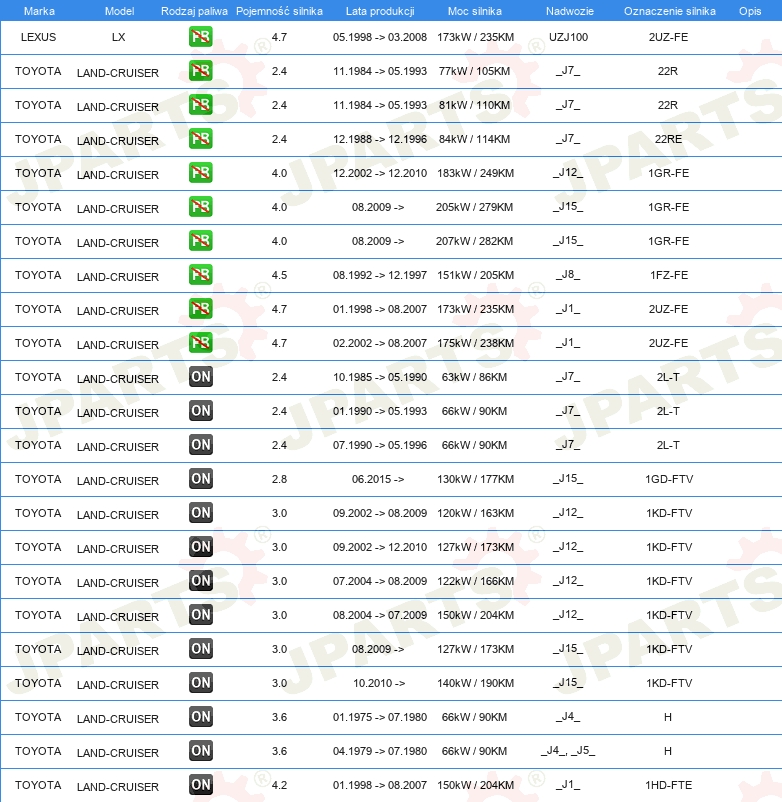Click the 06.2015 -> production date cell

pos(378,479)
